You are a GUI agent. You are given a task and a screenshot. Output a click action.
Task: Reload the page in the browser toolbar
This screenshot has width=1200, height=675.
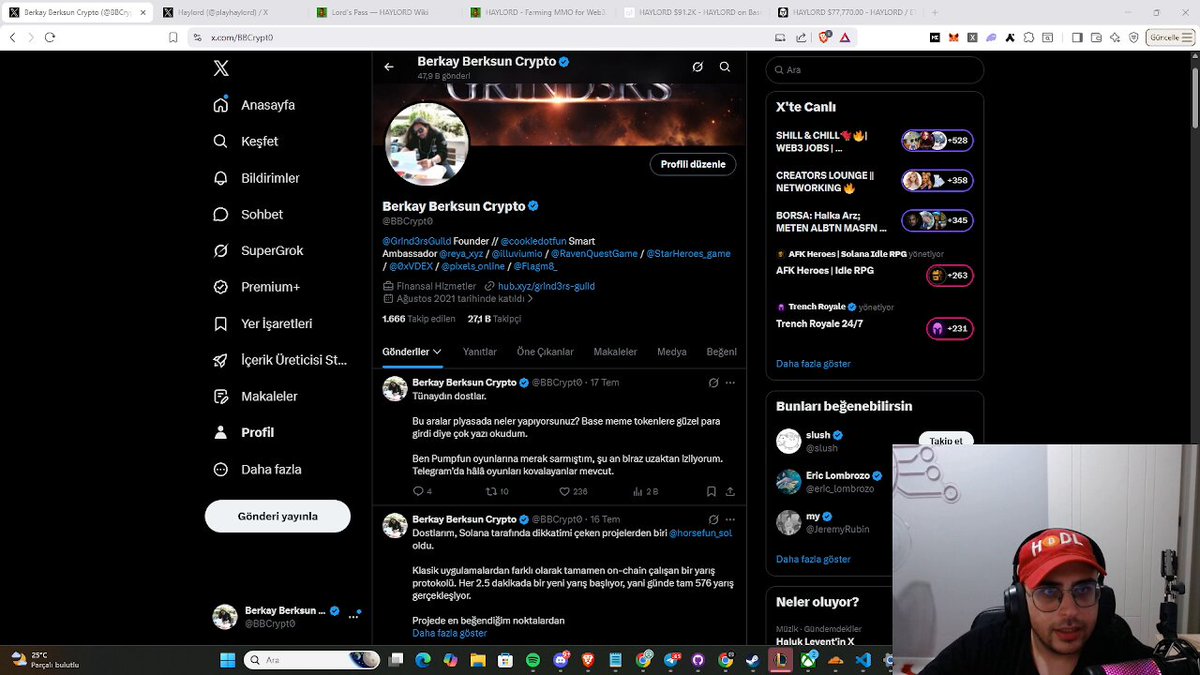49,37
